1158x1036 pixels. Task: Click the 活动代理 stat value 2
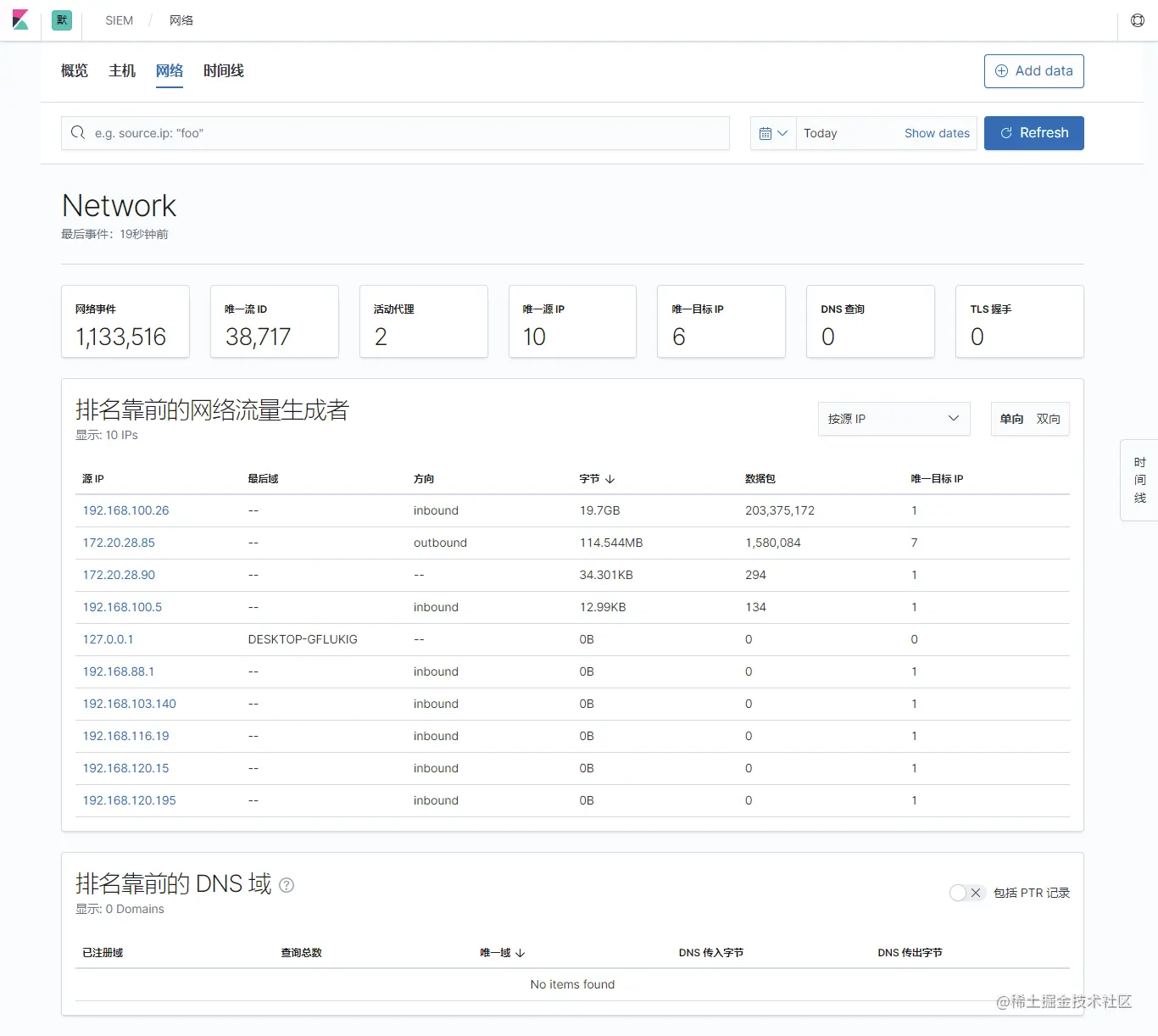[x=381, y=337]
